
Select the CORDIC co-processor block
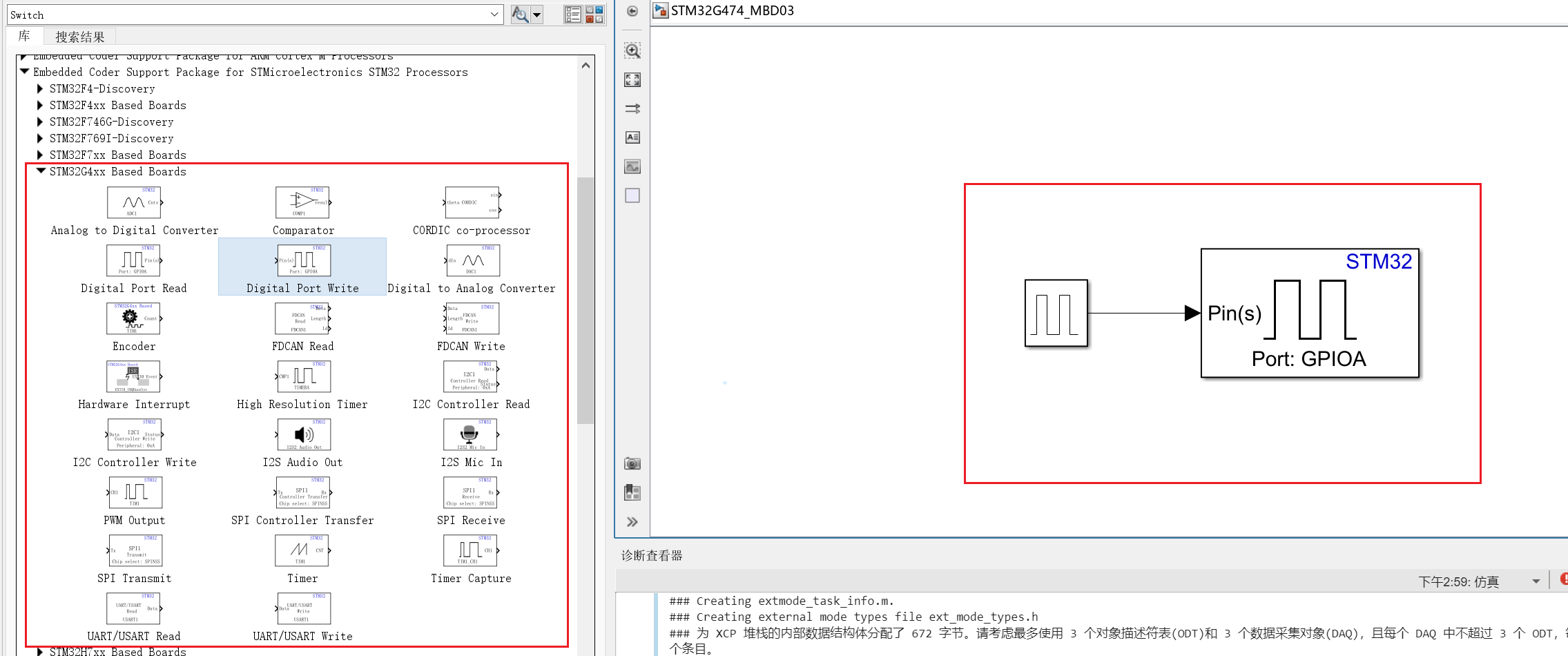point(472,202)
